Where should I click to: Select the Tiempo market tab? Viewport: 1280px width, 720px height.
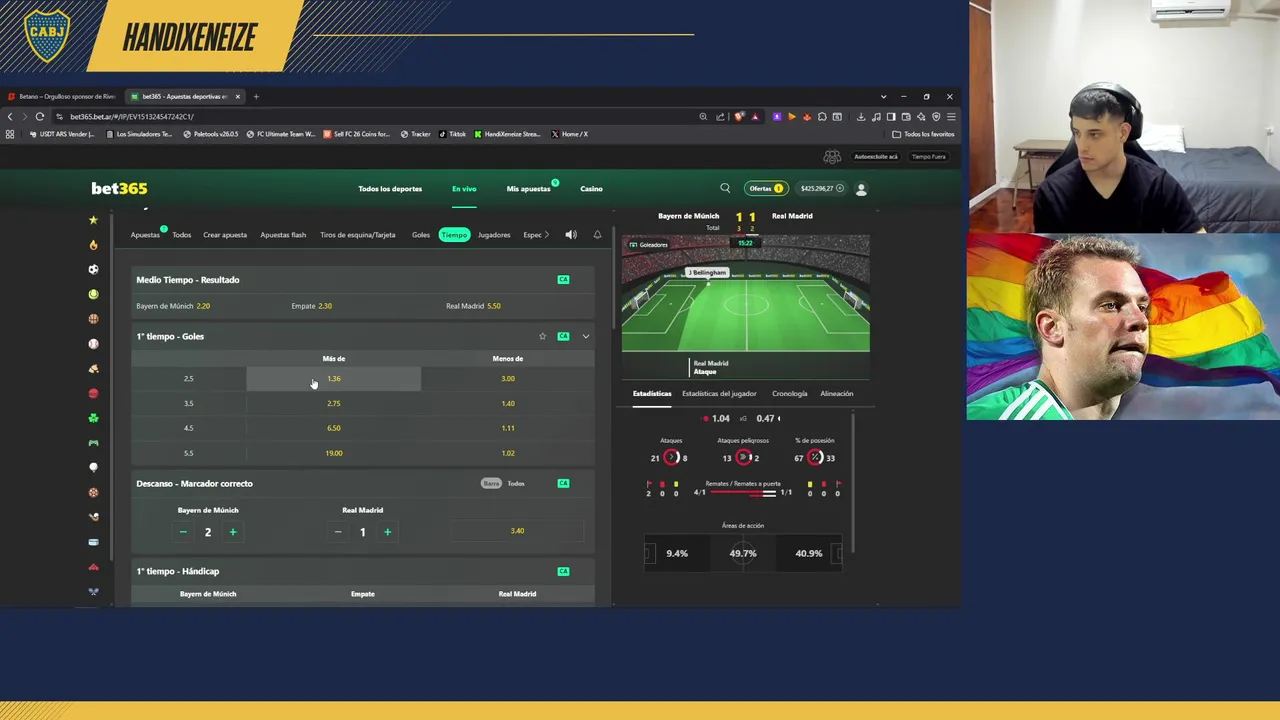pos(454,235)
